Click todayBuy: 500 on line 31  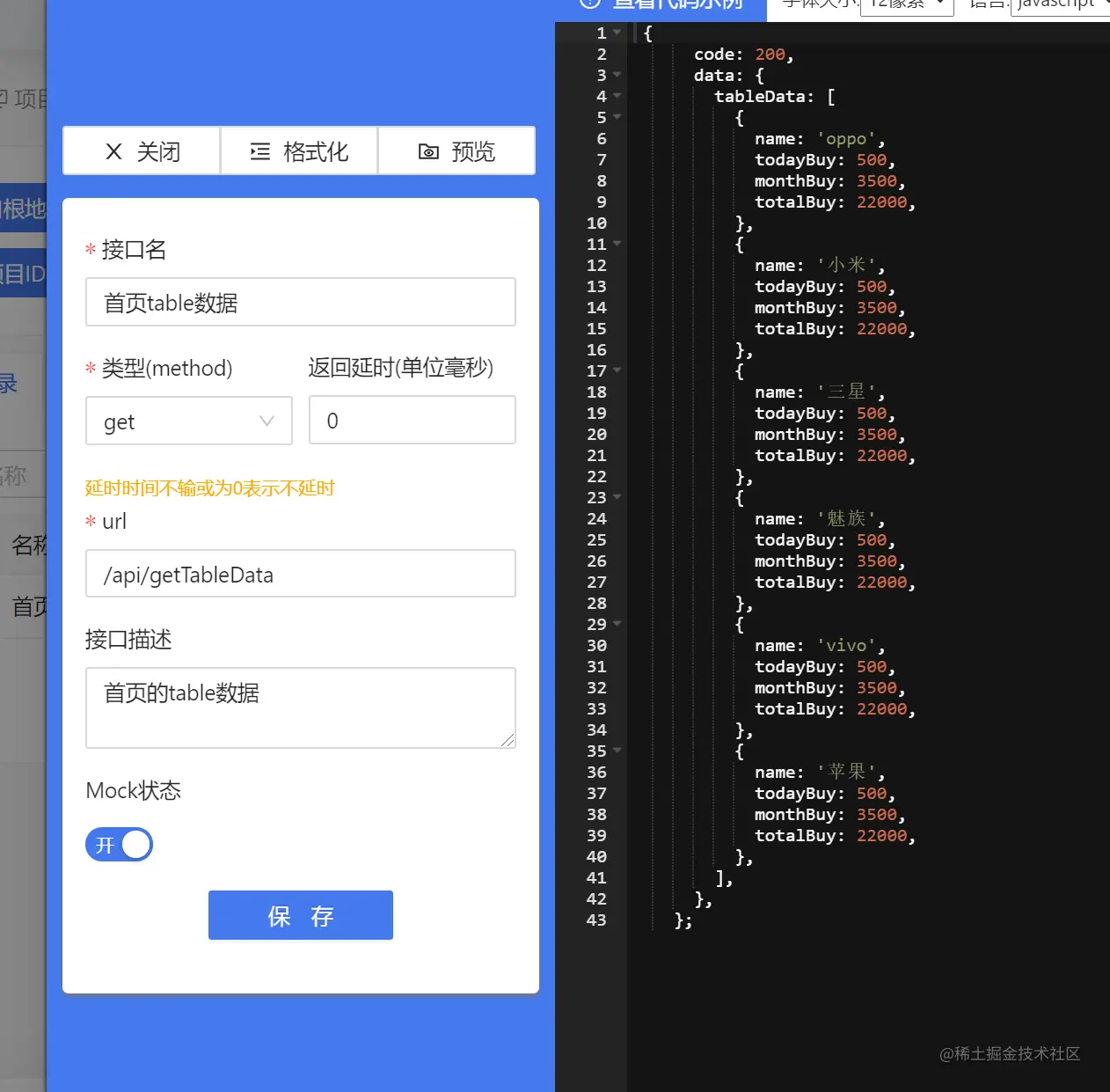[x=825, y=667]
